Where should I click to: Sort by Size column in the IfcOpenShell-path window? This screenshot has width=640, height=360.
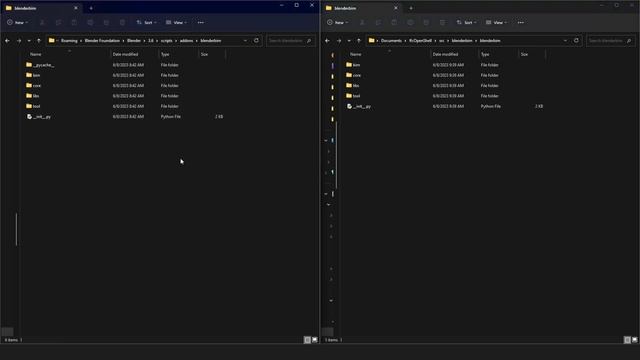tap(524, 54)
